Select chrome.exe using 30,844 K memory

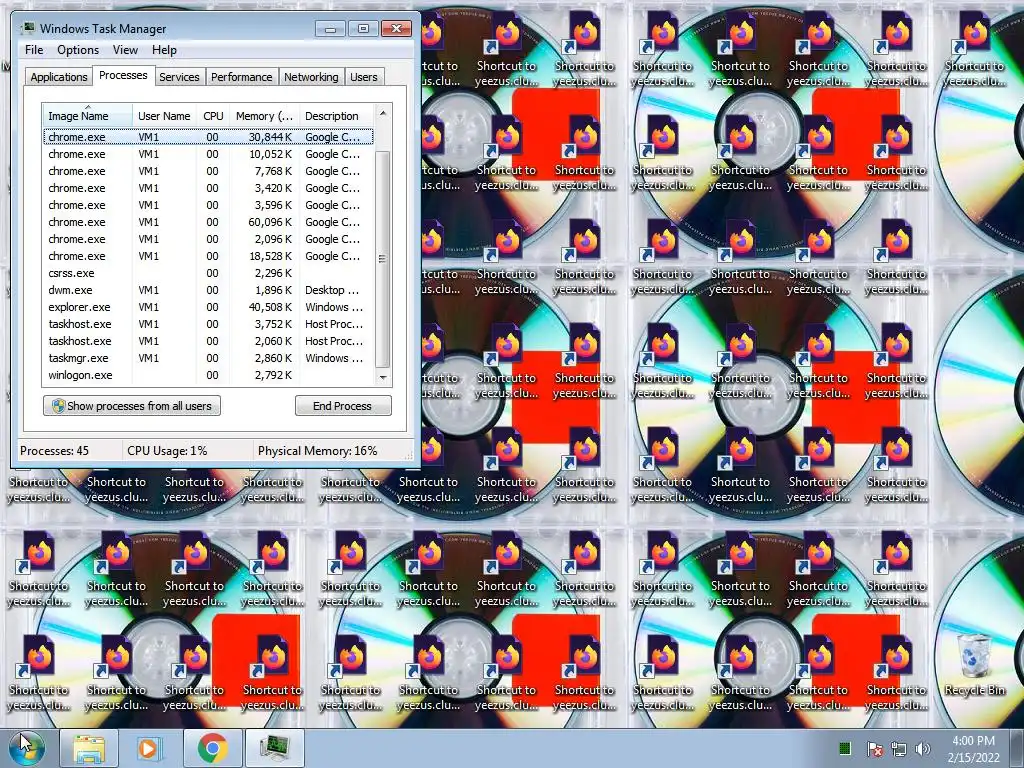pos(208,137)
